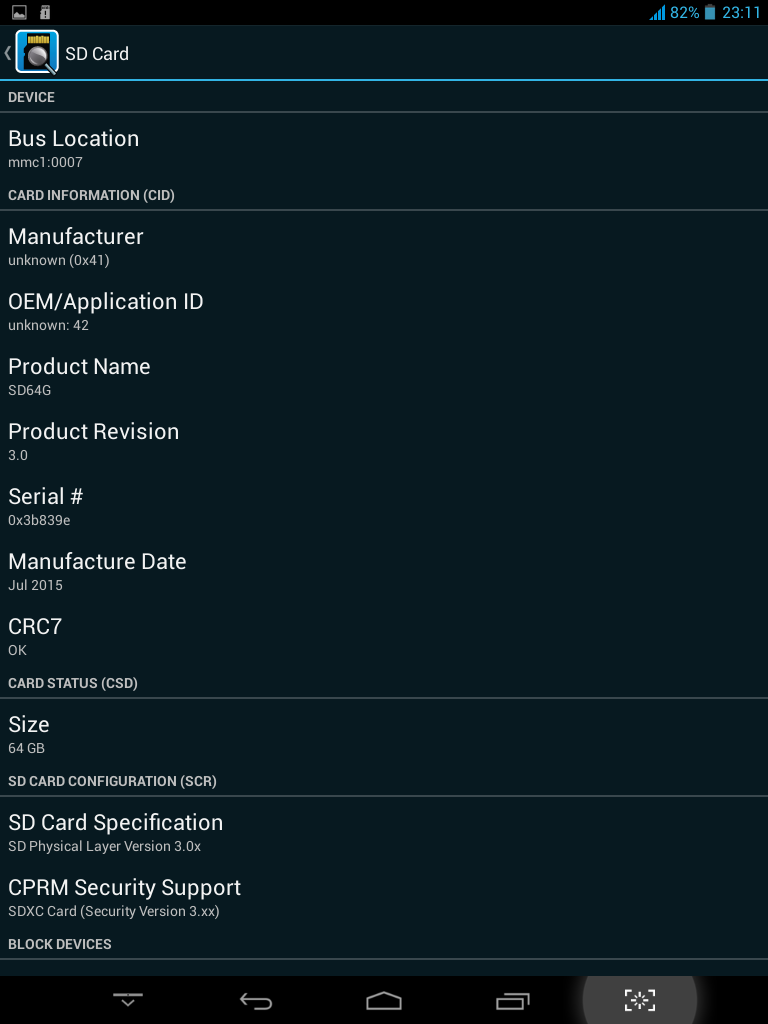Tap the Product Name item

pos(384,376)
